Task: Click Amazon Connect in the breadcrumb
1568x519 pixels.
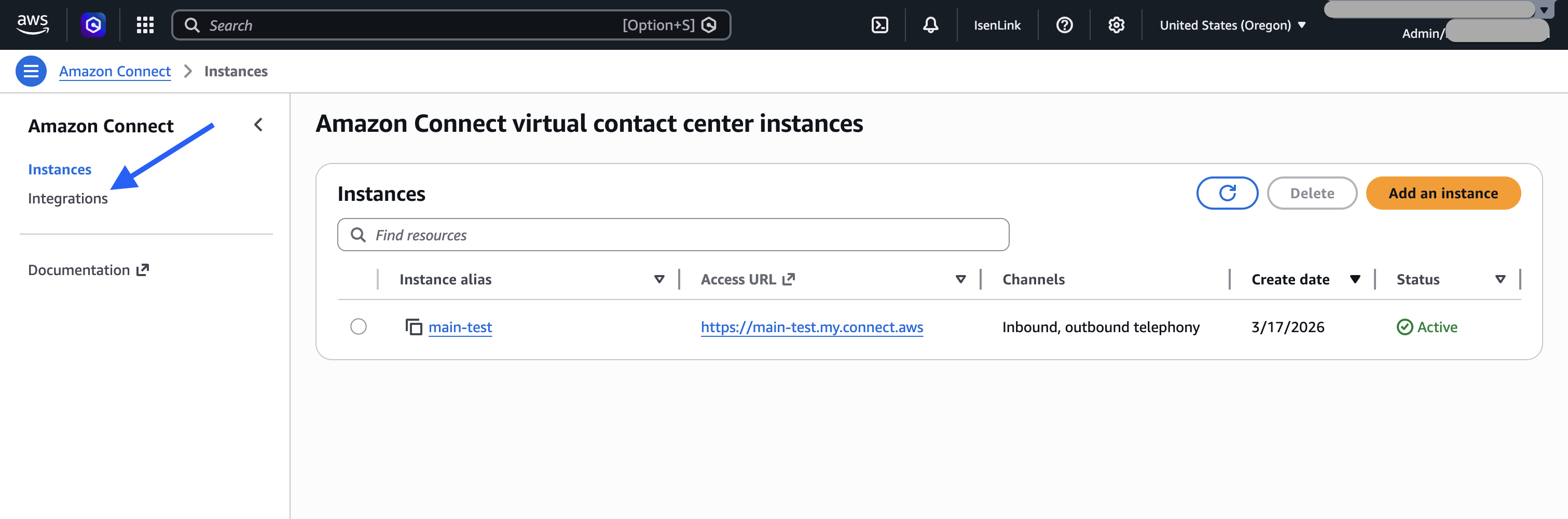Action: coord(115,71)
